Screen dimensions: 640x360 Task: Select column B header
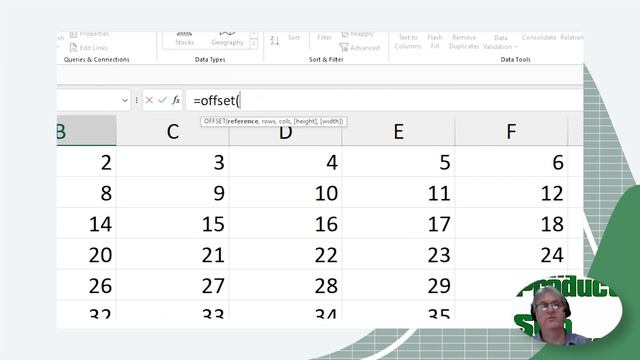coord(87,131)
